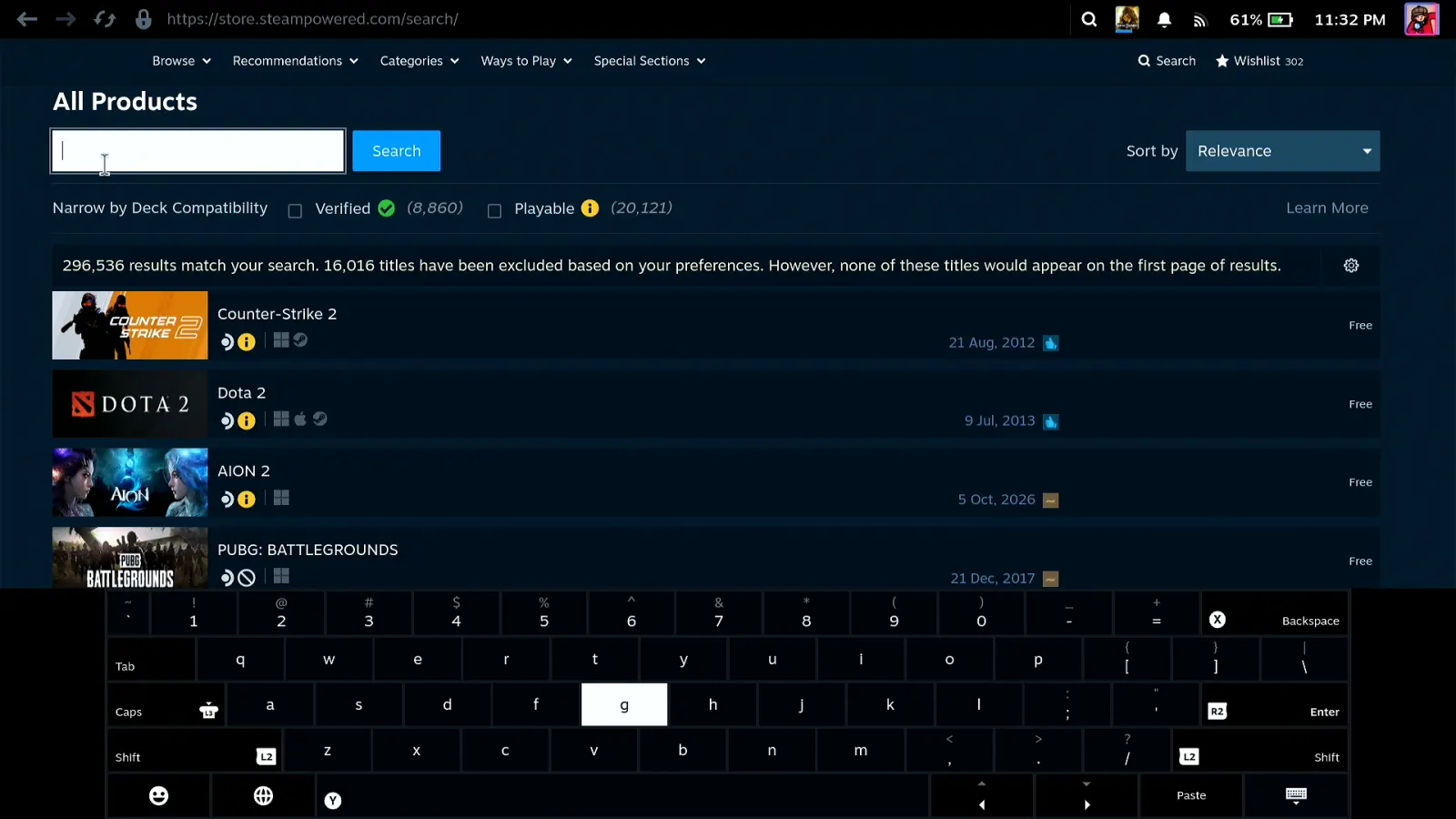The width and height of the screenshot is (1456, 819).
Task: Open the Learn More link
Action: pyautogui.click(x=1327, y=208)
